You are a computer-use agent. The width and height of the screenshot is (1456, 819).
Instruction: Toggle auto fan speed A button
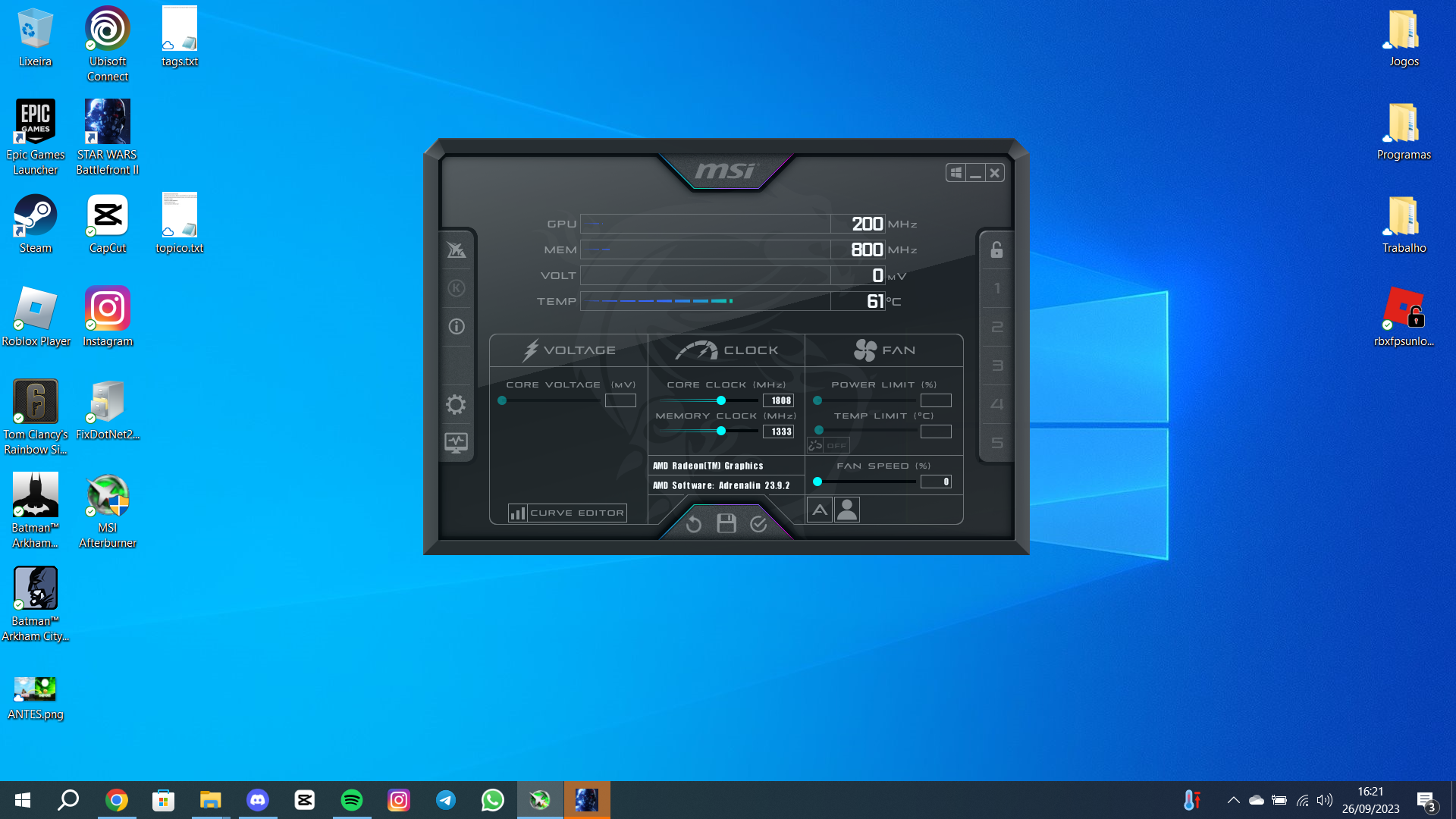[x=820, y=510]
